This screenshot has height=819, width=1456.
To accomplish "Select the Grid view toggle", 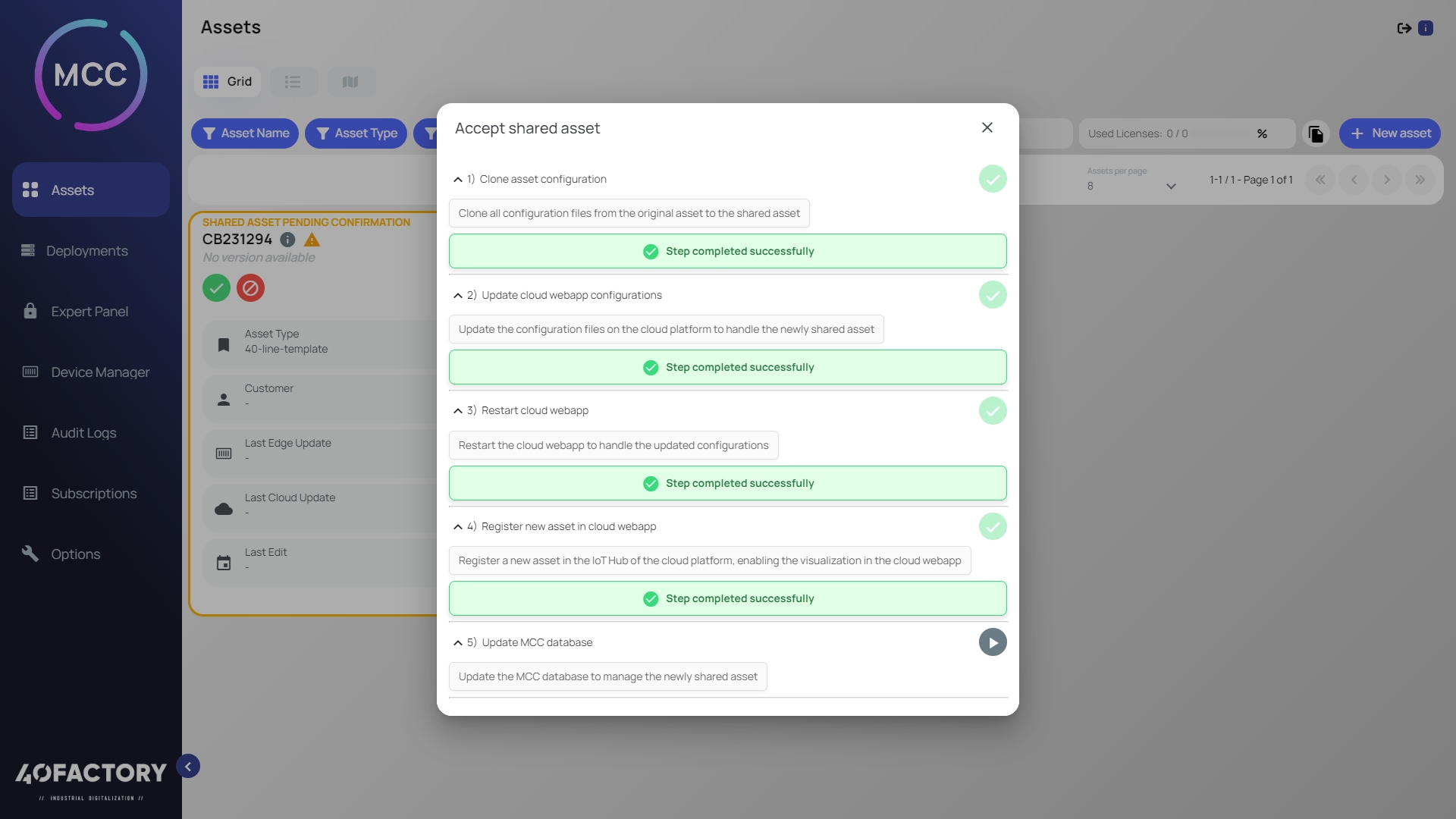I will tap(227, 82).
